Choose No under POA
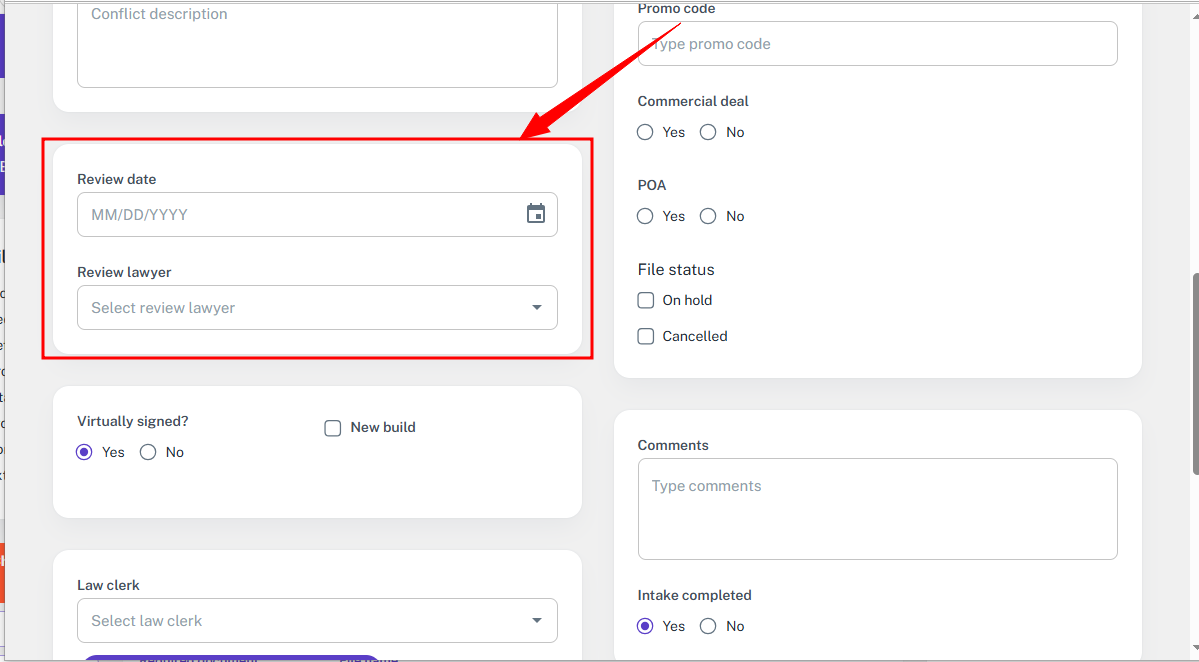This screenshot has width=1199, height=662. click(709, 216)
